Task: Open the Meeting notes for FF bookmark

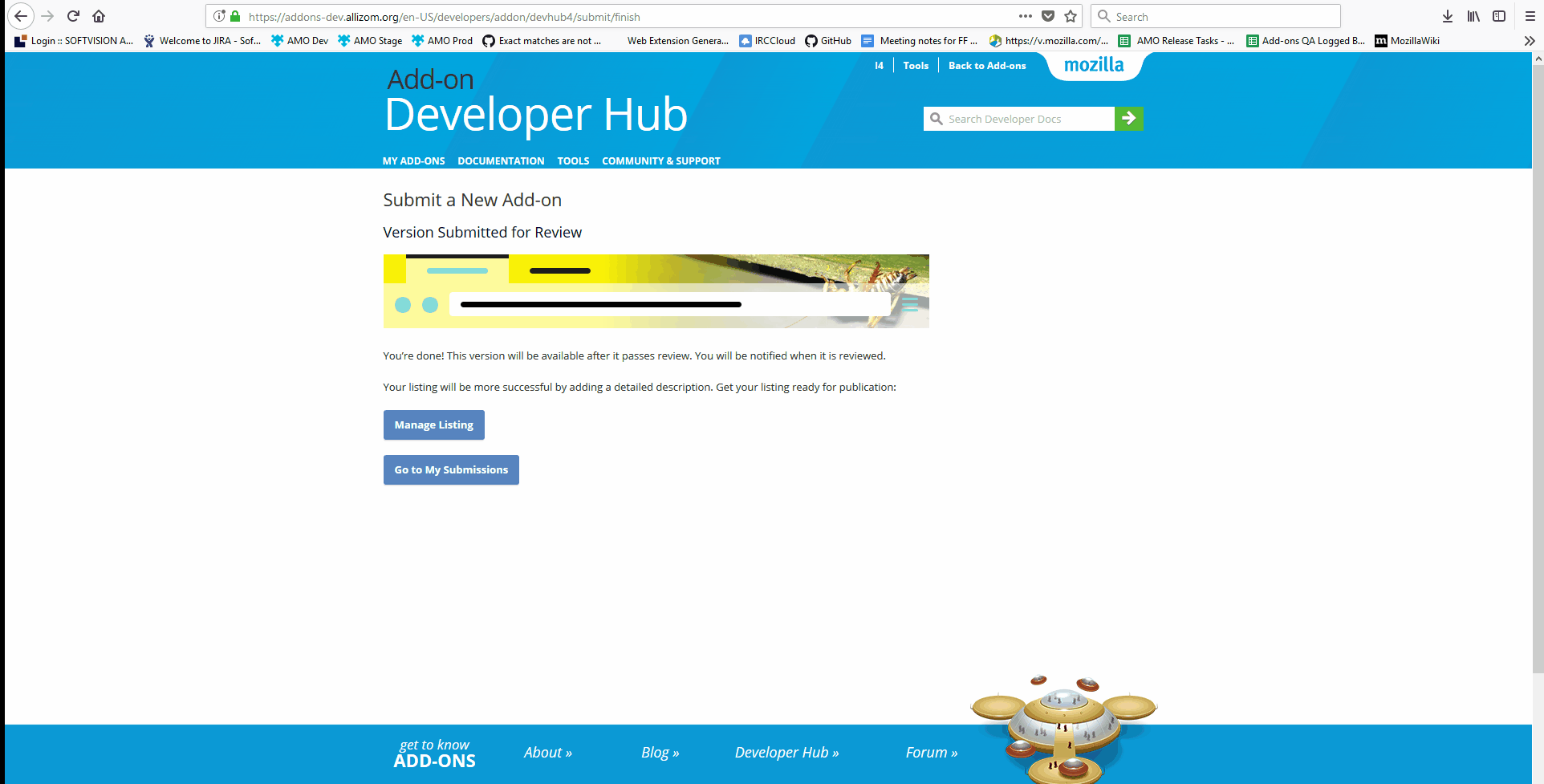Action: pos(920,41)
